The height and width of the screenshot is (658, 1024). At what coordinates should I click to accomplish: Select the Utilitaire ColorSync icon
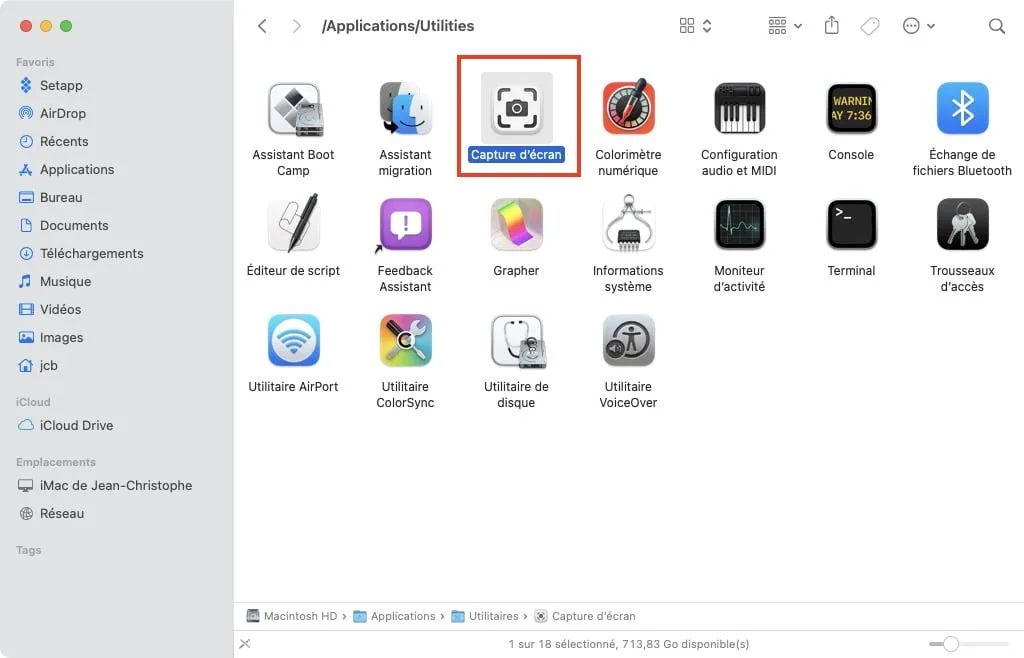coord(405,341)
